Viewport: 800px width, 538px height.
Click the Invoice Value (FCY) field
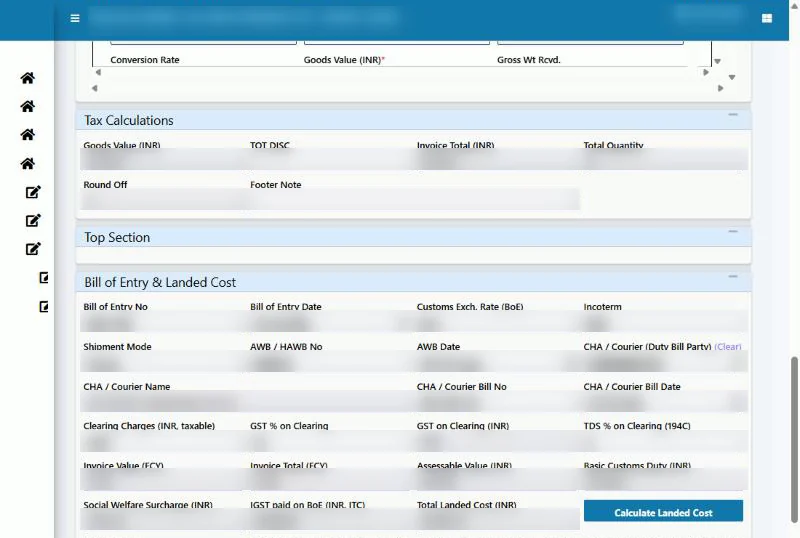[163, 480]
